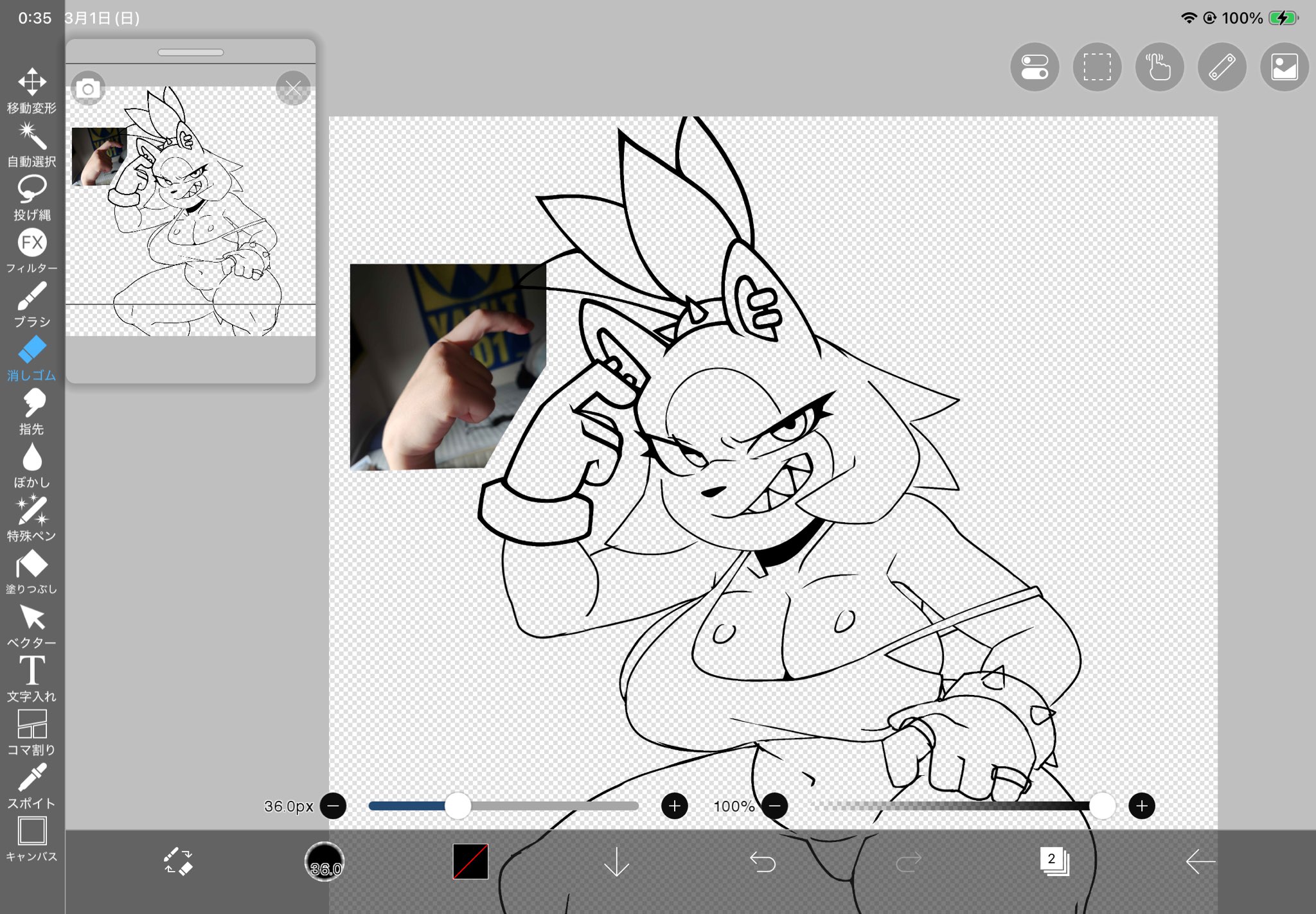Tap the down arrow to hide toolbar
The width and height of the screenshot is (1316, 914).
(x=616, y=861)
